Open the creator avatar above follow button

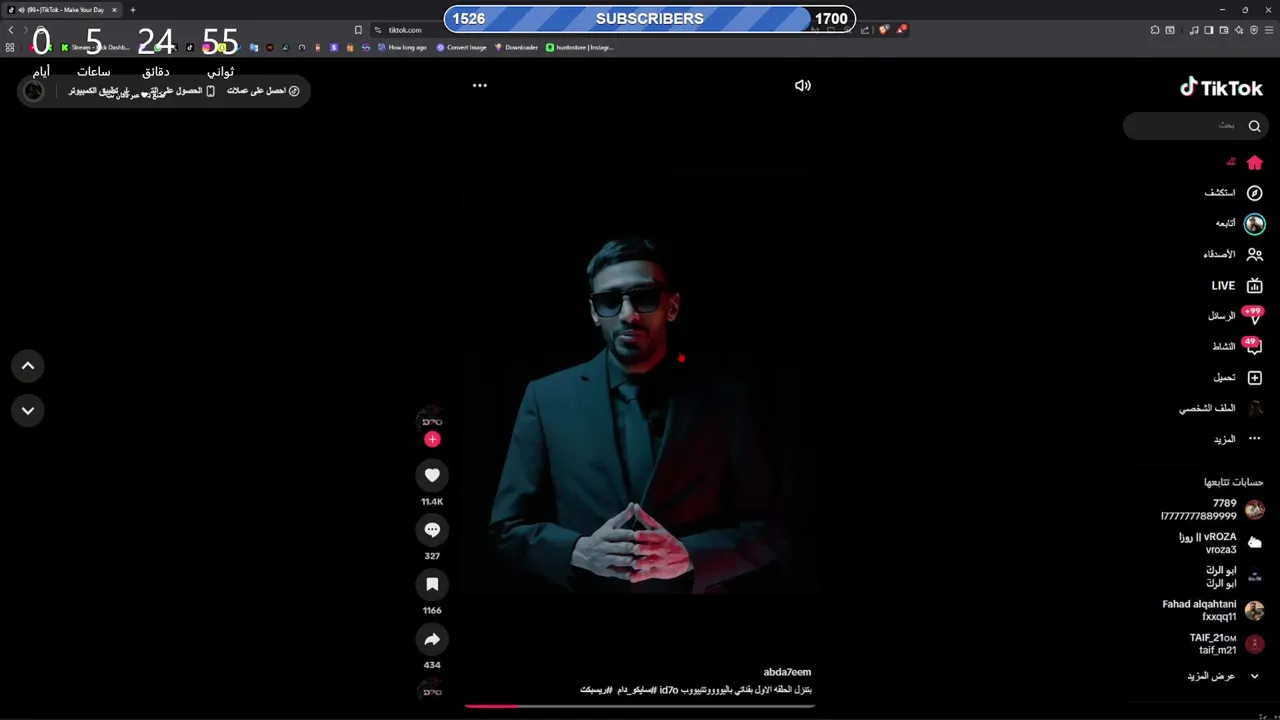(x=431, y=419)
